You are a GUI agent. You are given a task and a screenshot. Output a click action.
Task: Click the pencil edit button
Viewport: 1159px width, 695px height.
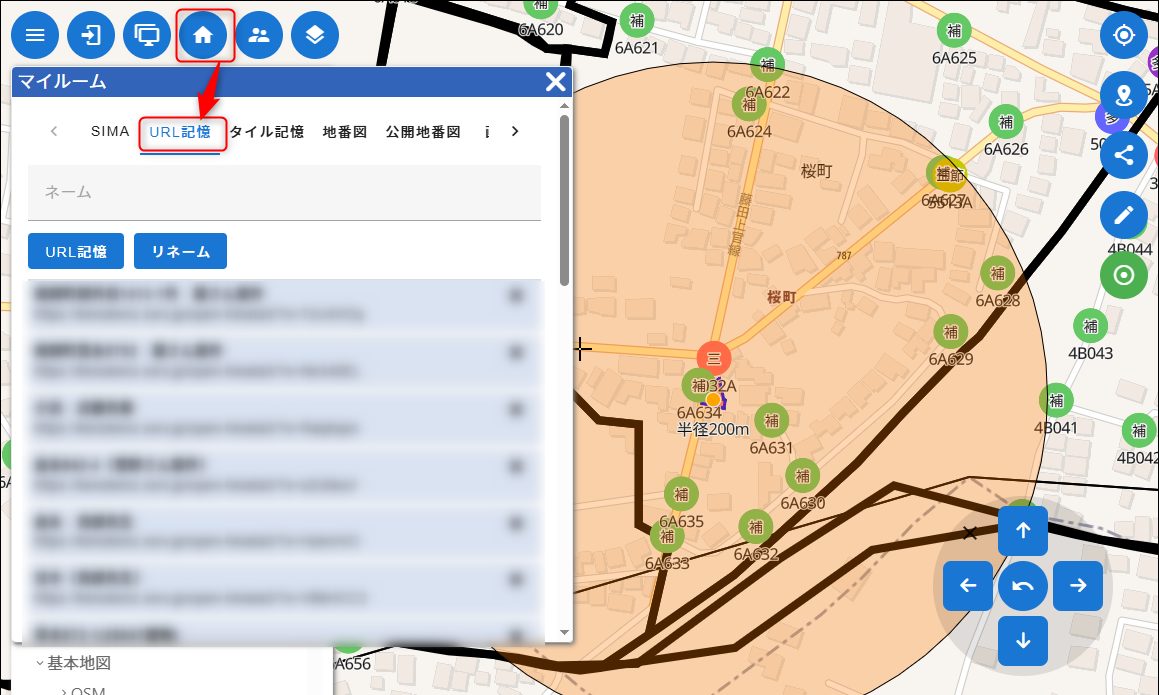(1123, 215)
